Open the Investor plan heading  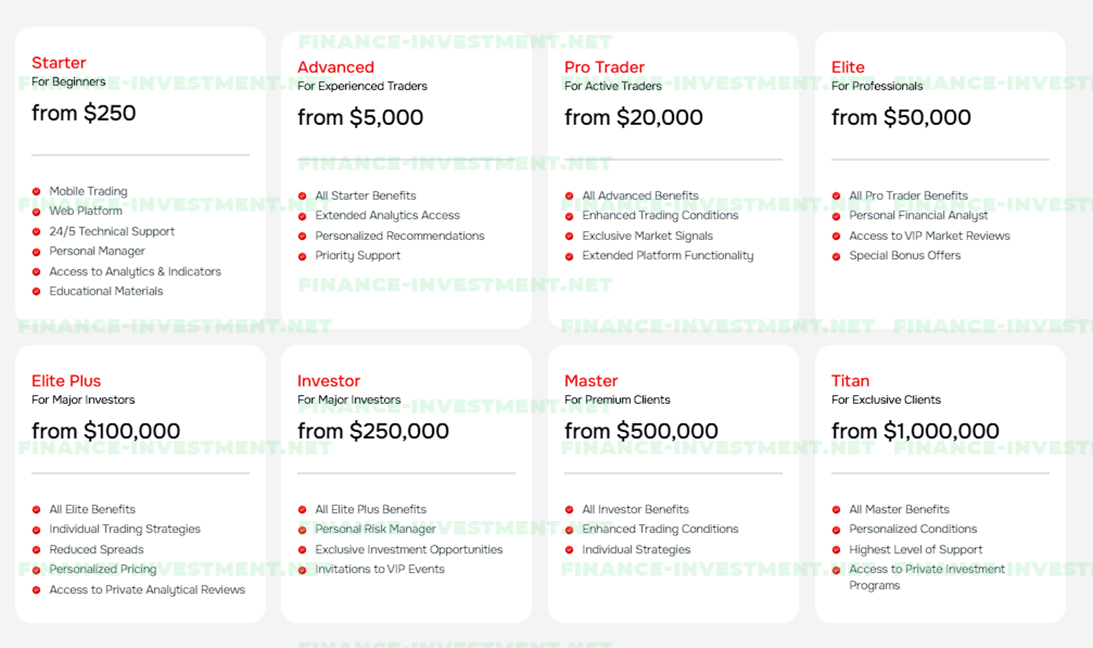pyautogui.click(x=329, y=381)
